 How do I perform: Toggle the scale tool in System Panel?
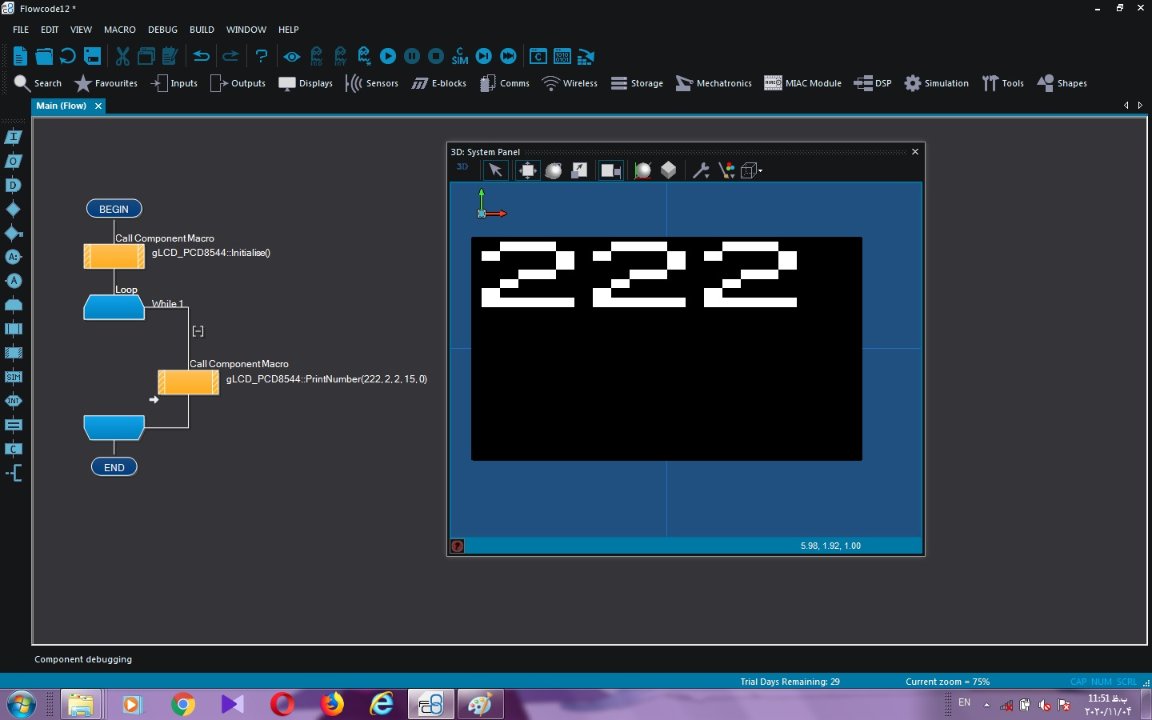pos(580,170)
